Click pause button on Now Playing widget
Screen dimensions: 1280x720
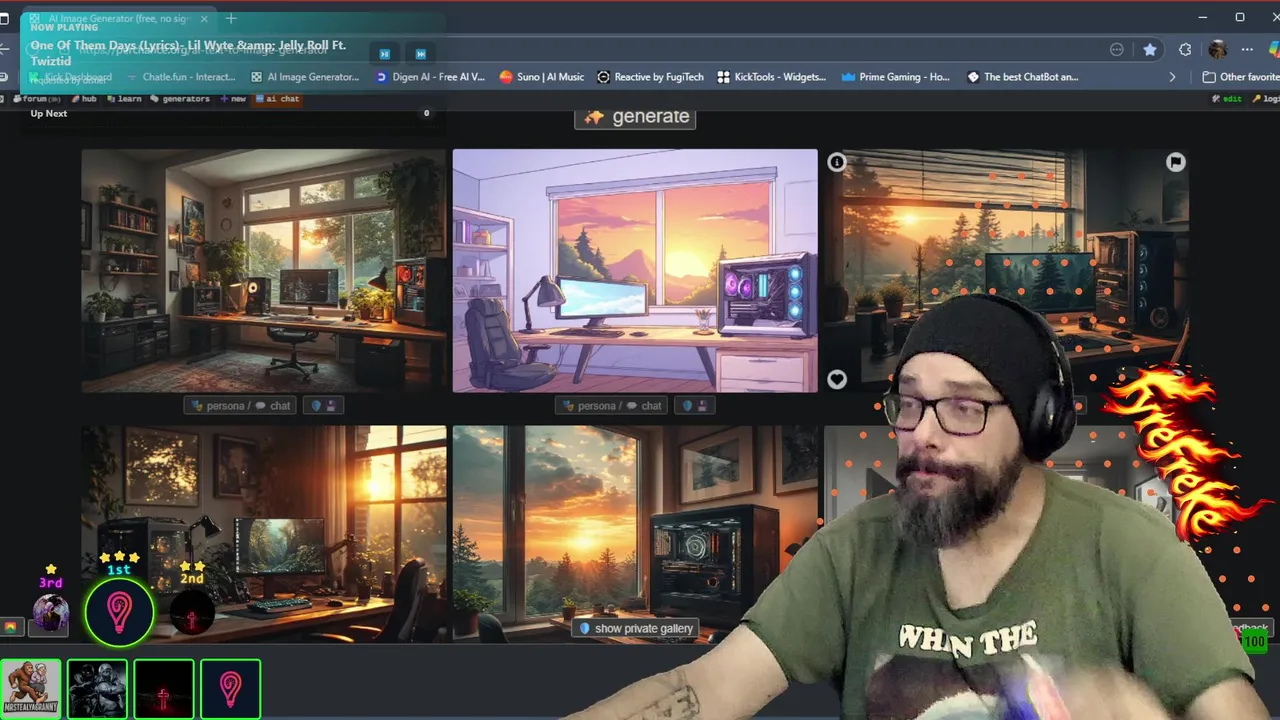pos(385,54)
